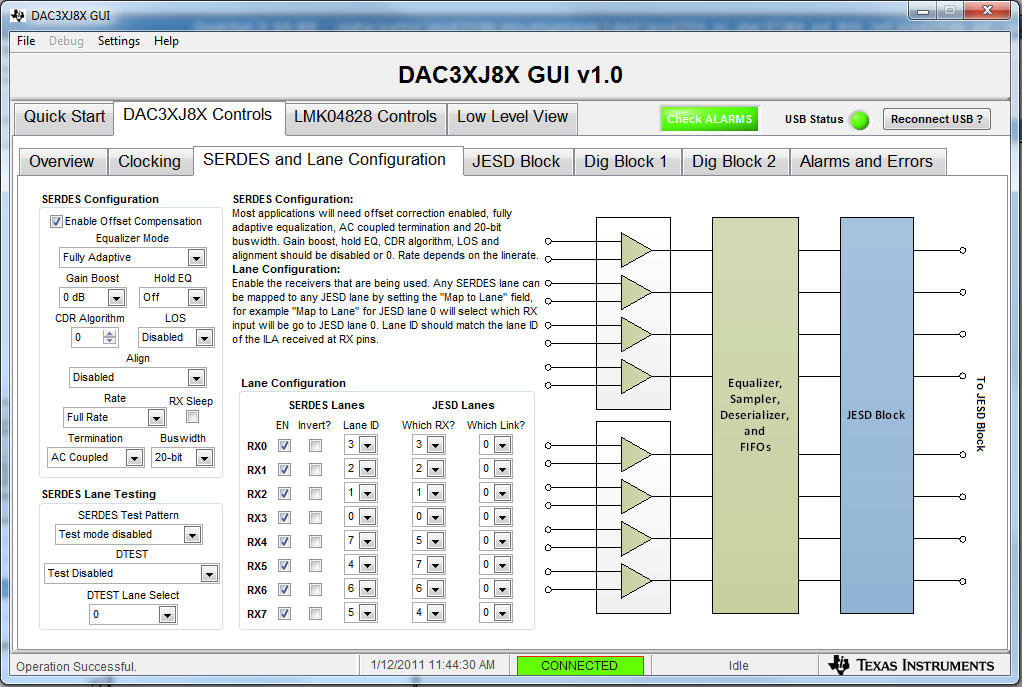
Task: Open the Alarms and Errors sub-tab
Action: (866, 162)
